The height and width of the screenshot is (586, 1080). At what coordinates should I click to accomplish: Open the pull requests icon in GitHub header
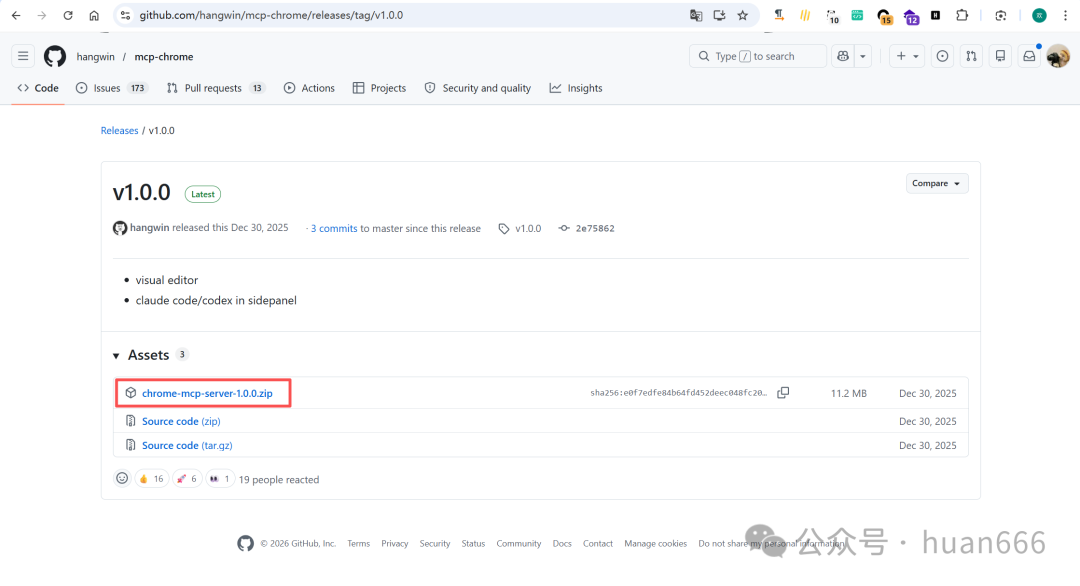click(x=971, y=56)
